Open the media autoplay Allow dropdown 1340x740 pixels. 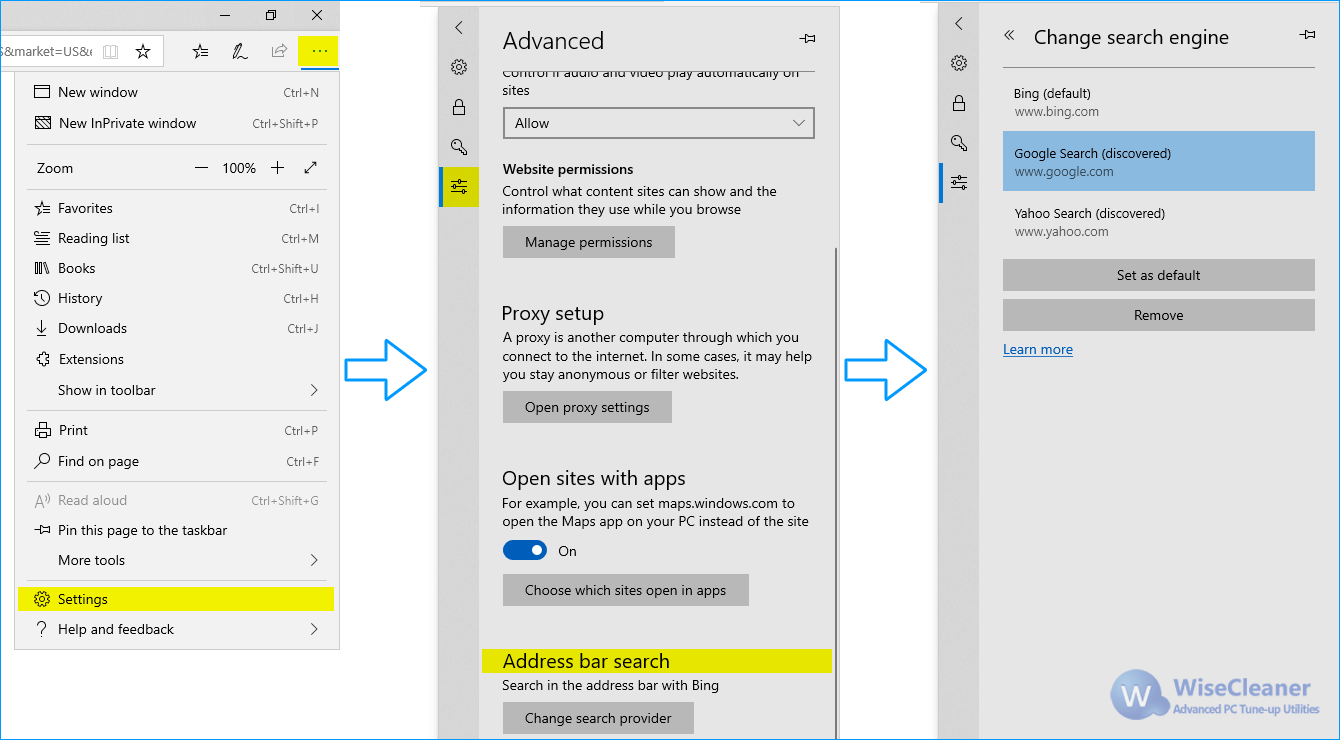point(659,123)
